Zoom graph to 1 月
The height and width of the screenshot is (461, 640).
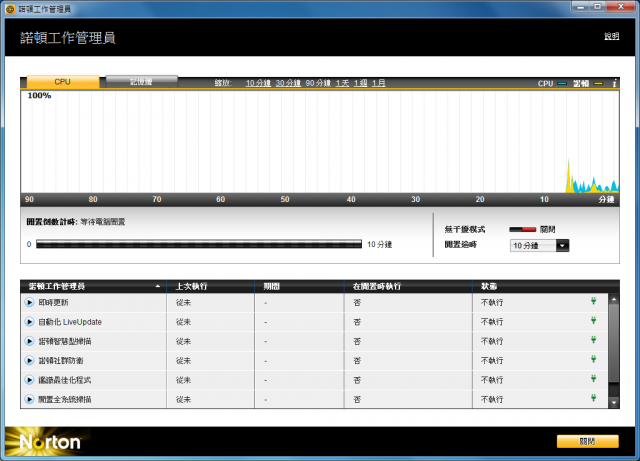tap(379, 83)
